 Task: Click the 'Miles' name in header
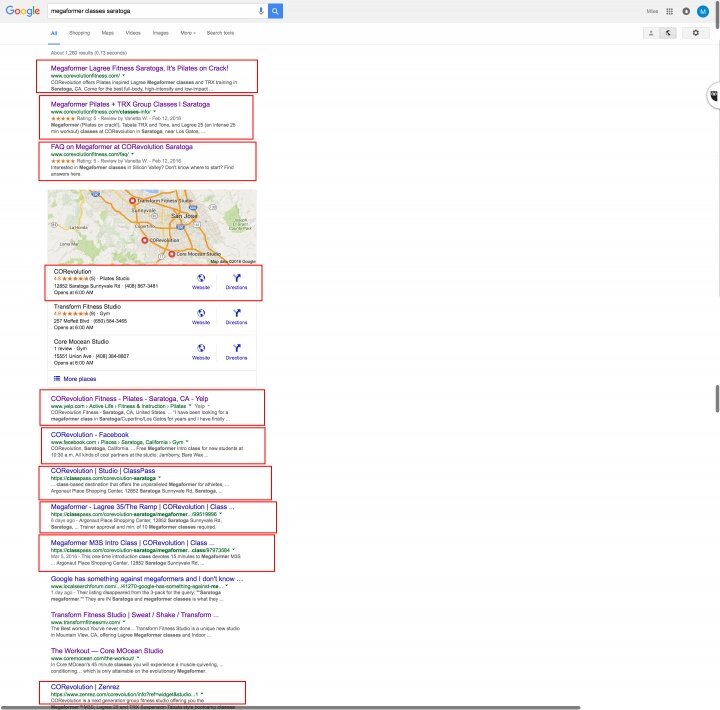click(652, 11)
